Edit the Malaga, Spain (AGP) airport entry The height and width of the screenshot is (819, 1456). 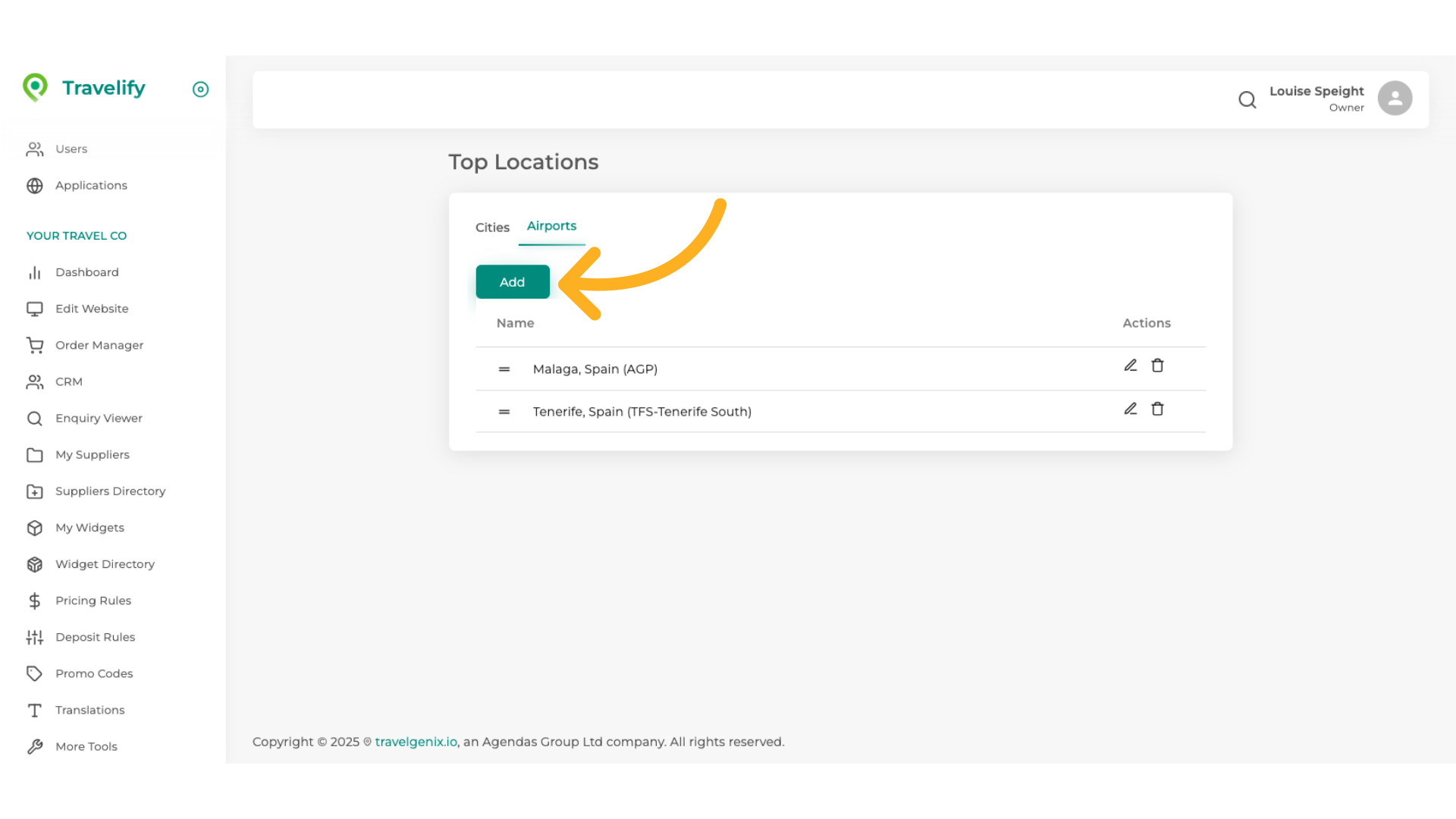point(1130,366)
